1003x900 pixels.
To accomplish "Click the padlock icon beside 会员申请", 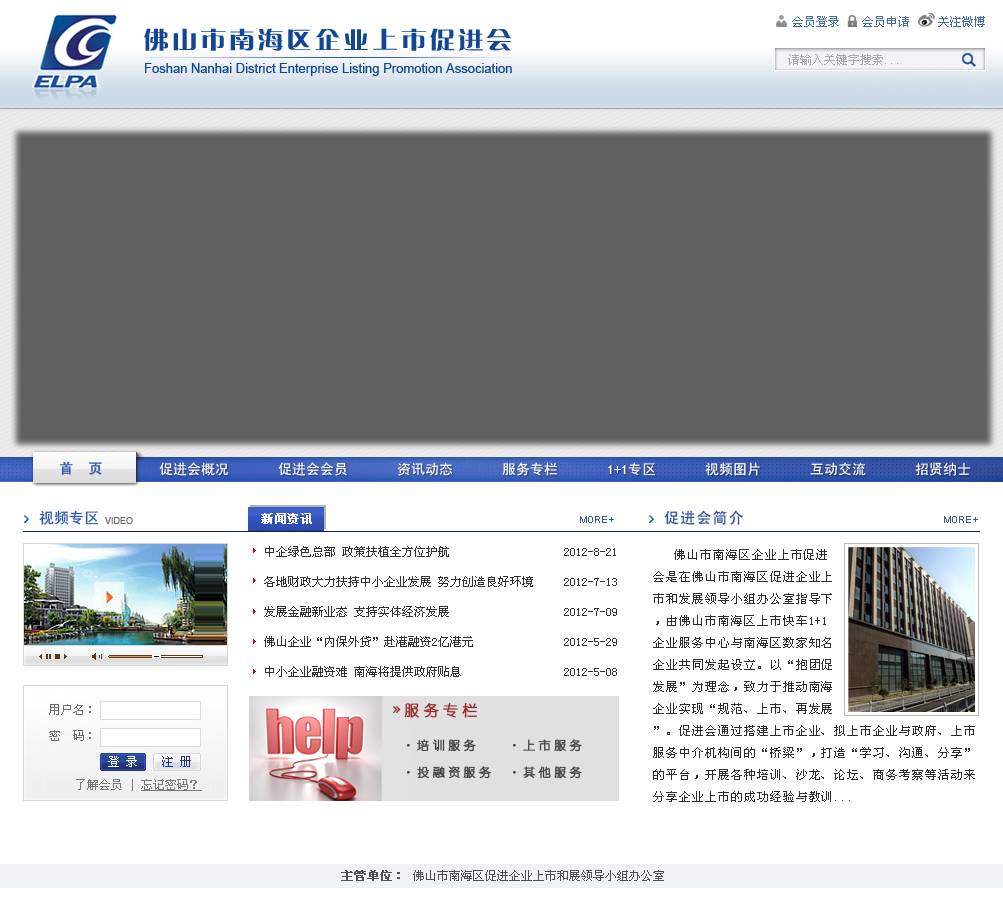I will tap(852, 21).
